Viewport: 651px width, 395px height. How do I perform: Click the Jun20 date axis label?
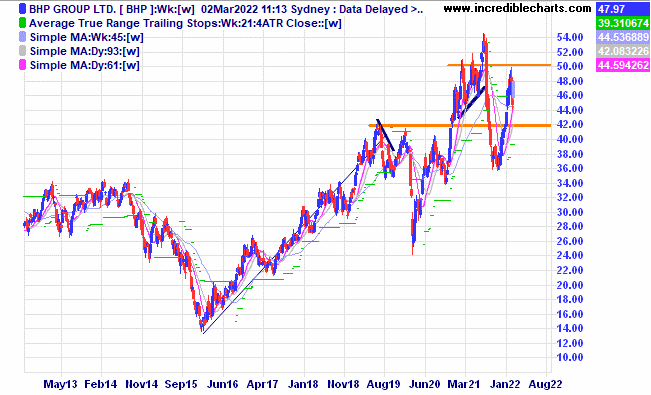pos(425,385)
